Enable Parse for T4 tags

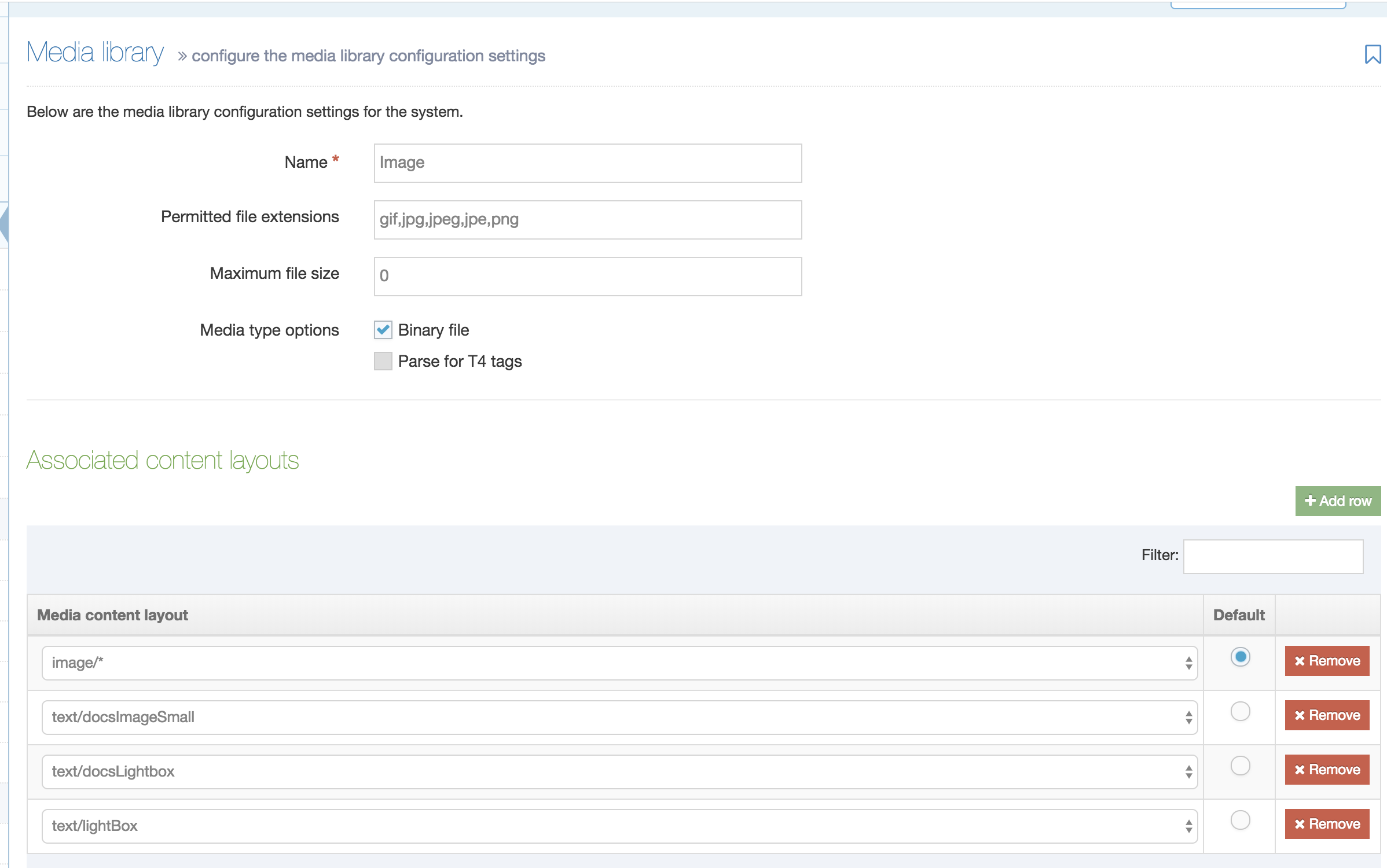(x=383, y=361)
